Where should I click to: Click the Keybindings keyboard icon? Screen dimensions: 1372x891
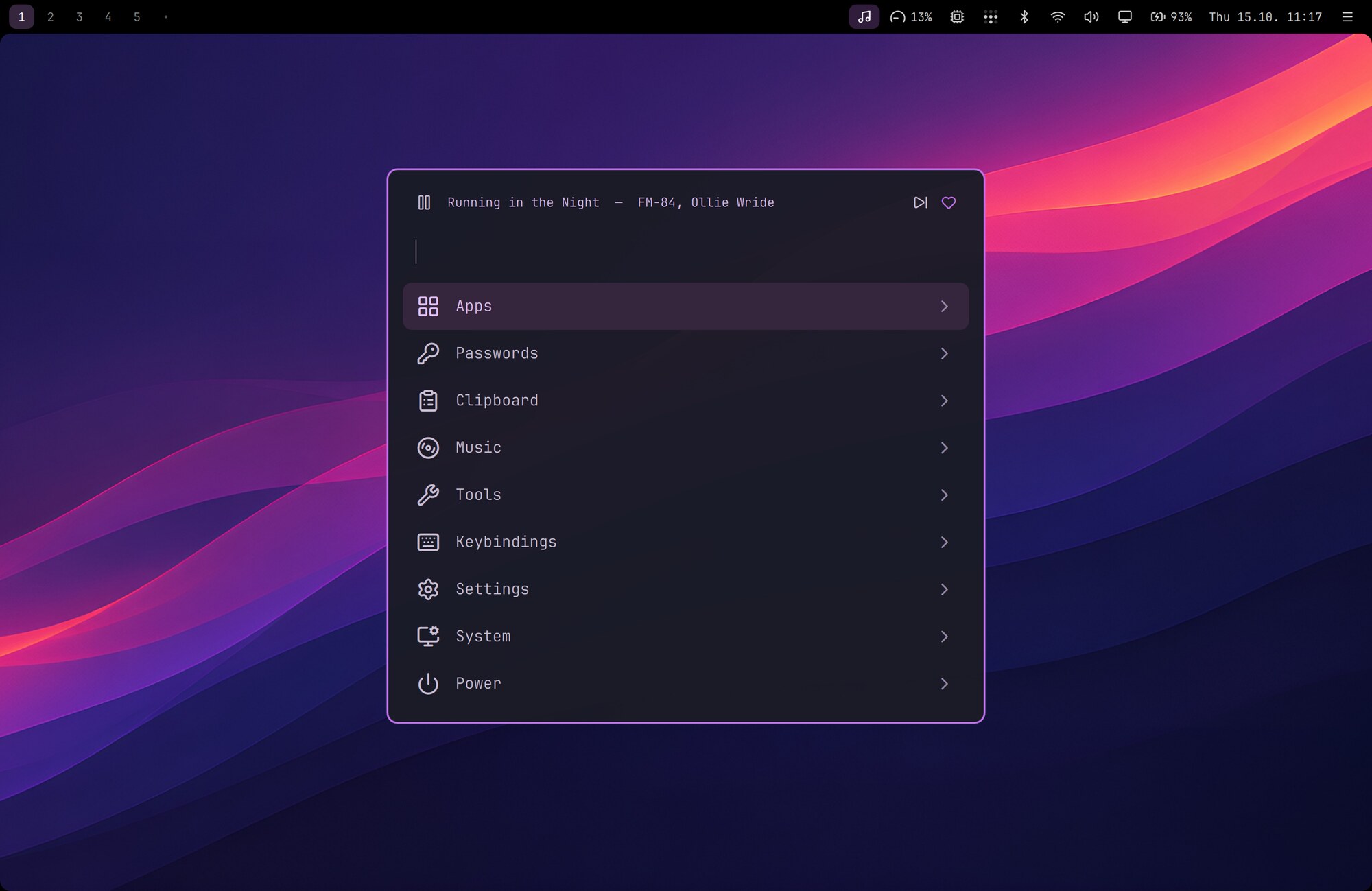pyautogui.click(x=428, y=542)
